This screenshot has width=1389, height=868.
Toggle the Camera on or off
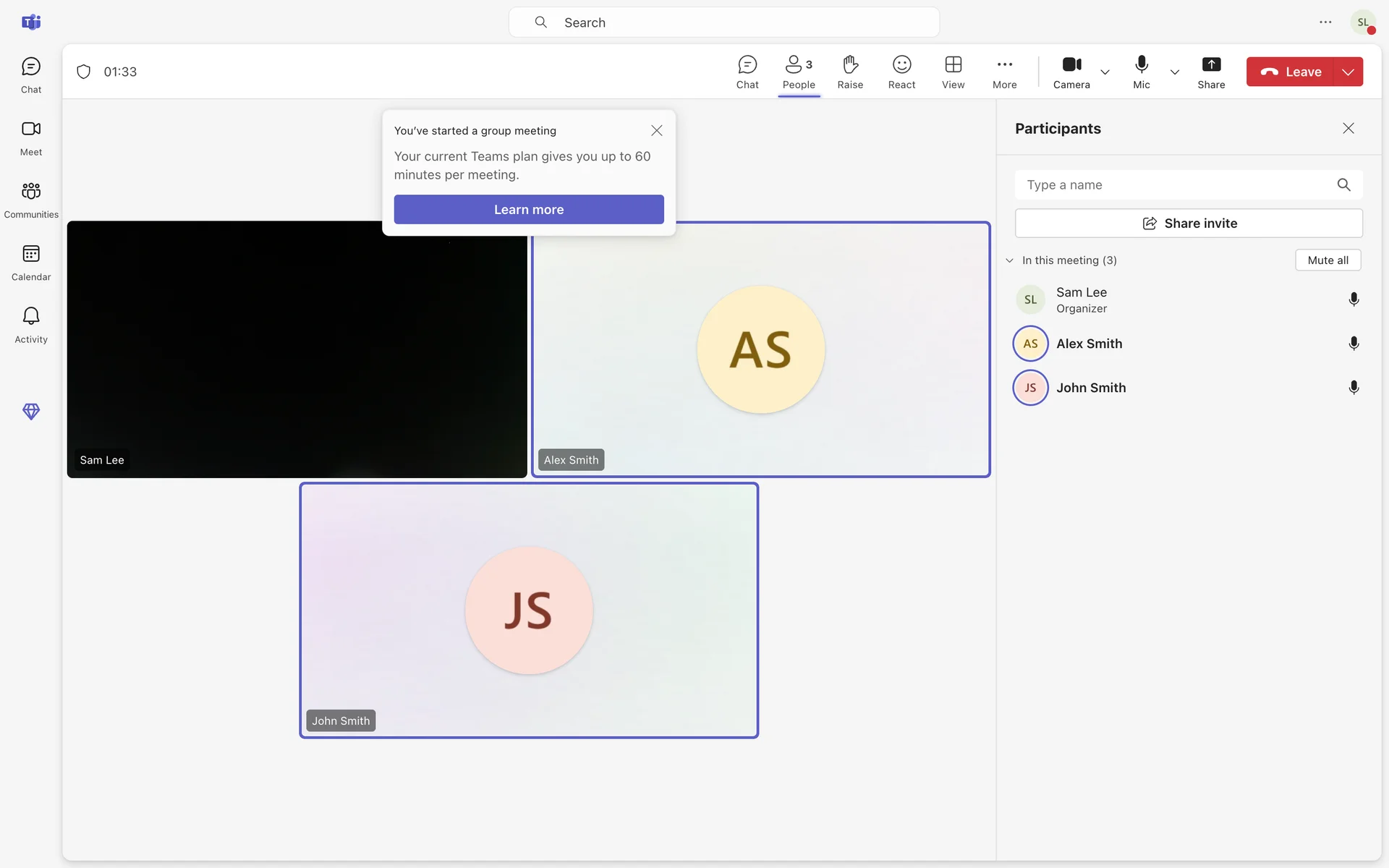[x=1071, y=72]
